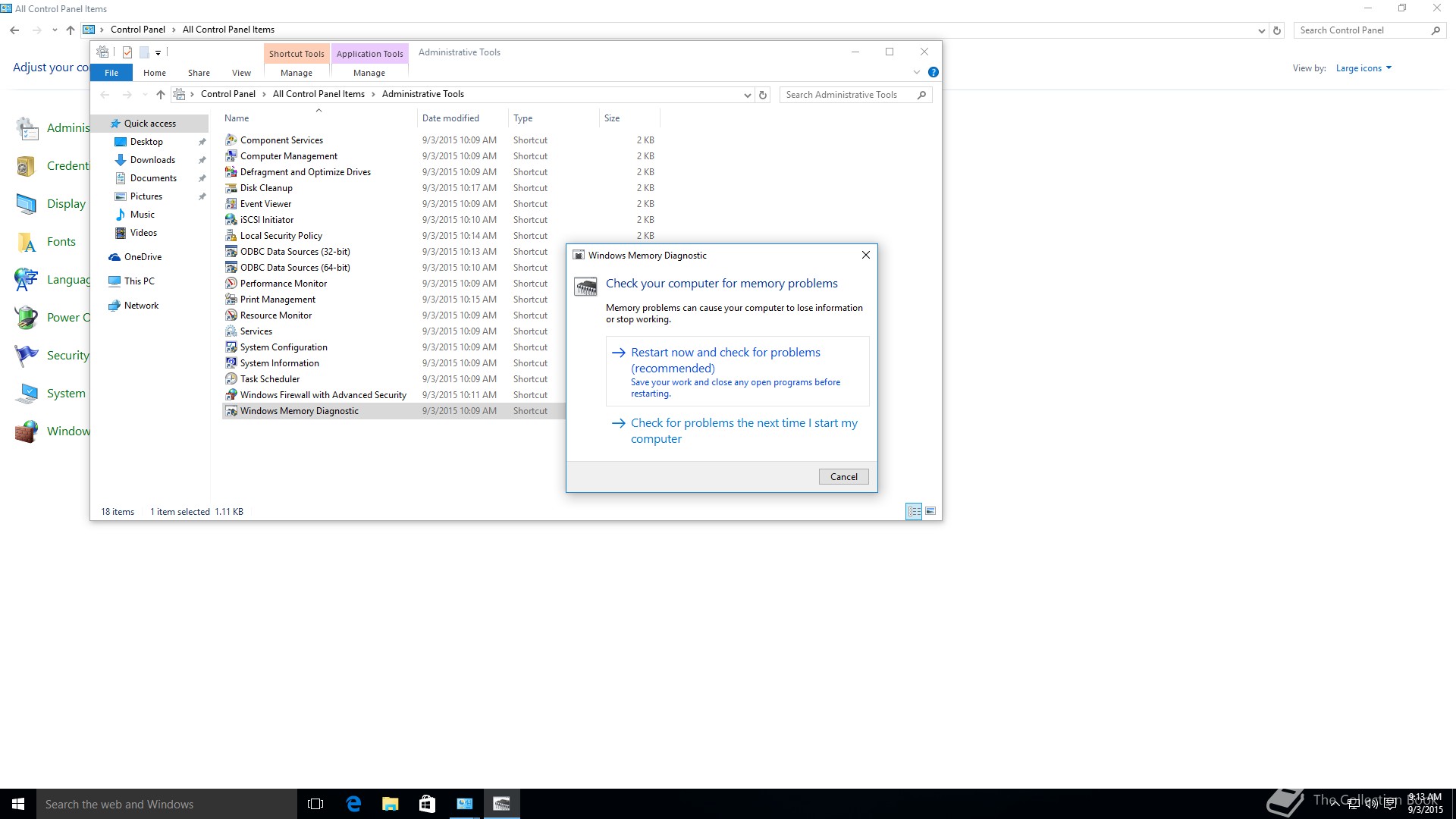Open recent locations dropdown in Explorer window
Screen dimensions: 1456x819
145,95
